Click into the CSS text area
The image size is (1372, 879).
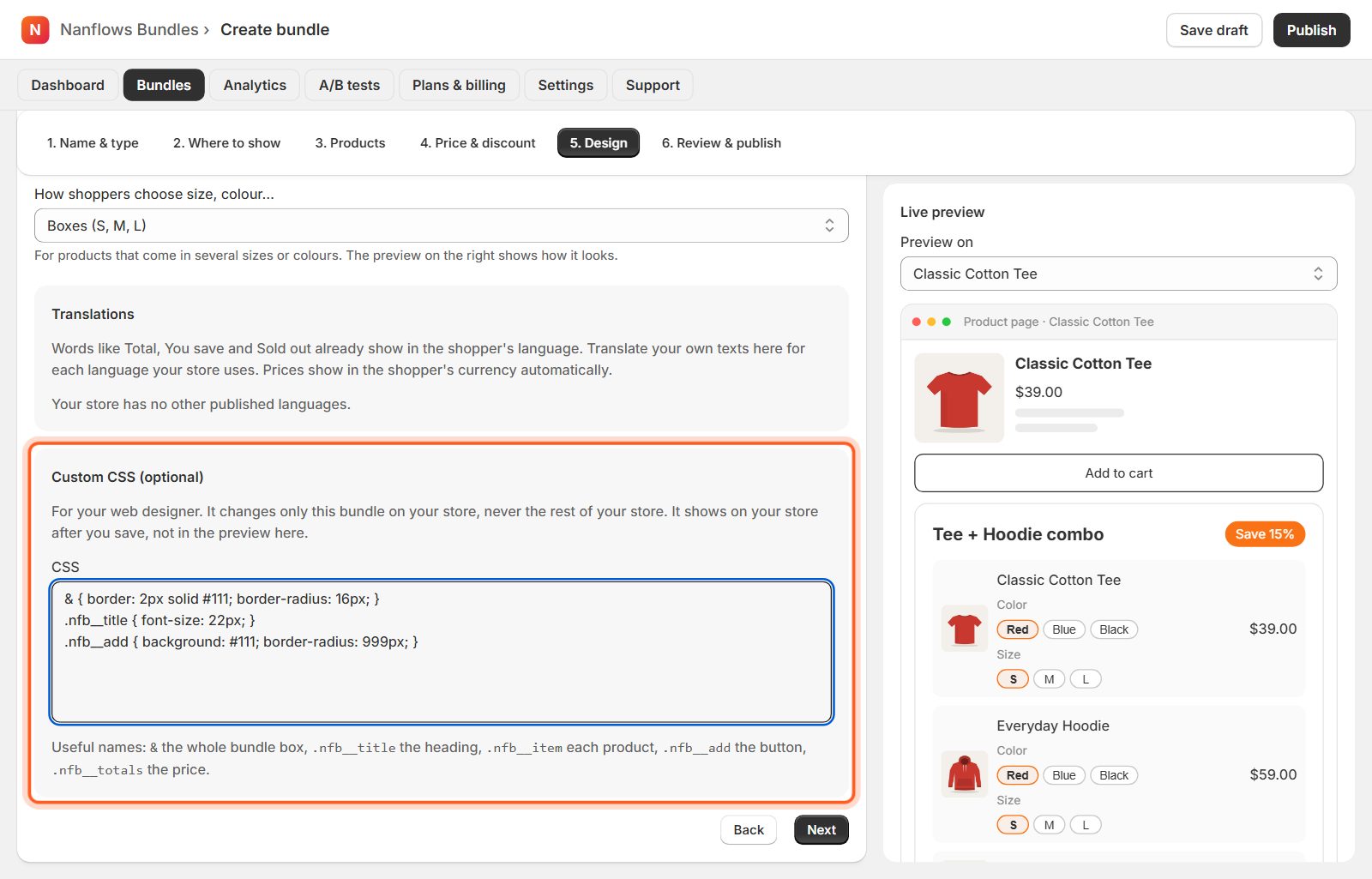point(442,653)
